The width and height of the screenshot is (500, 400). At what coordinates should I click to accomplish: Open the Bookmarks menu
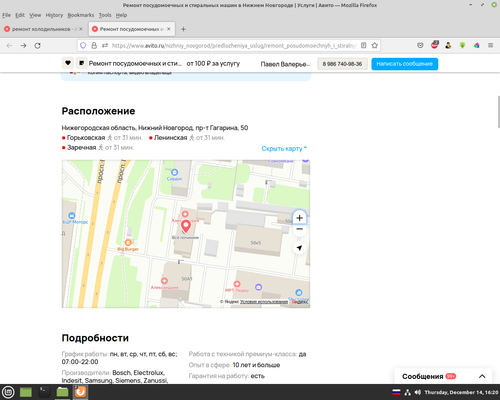click(81, 15)
